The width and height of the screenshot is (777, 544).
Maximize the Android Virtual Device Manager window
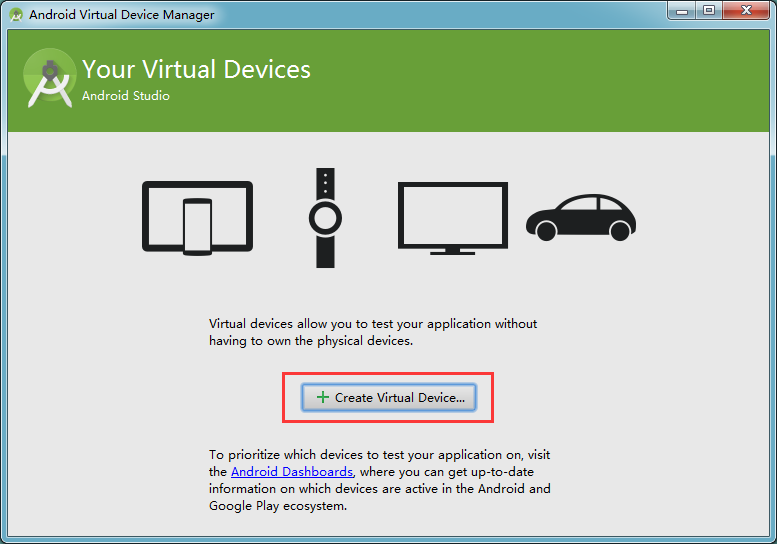[x=709, y=11]
